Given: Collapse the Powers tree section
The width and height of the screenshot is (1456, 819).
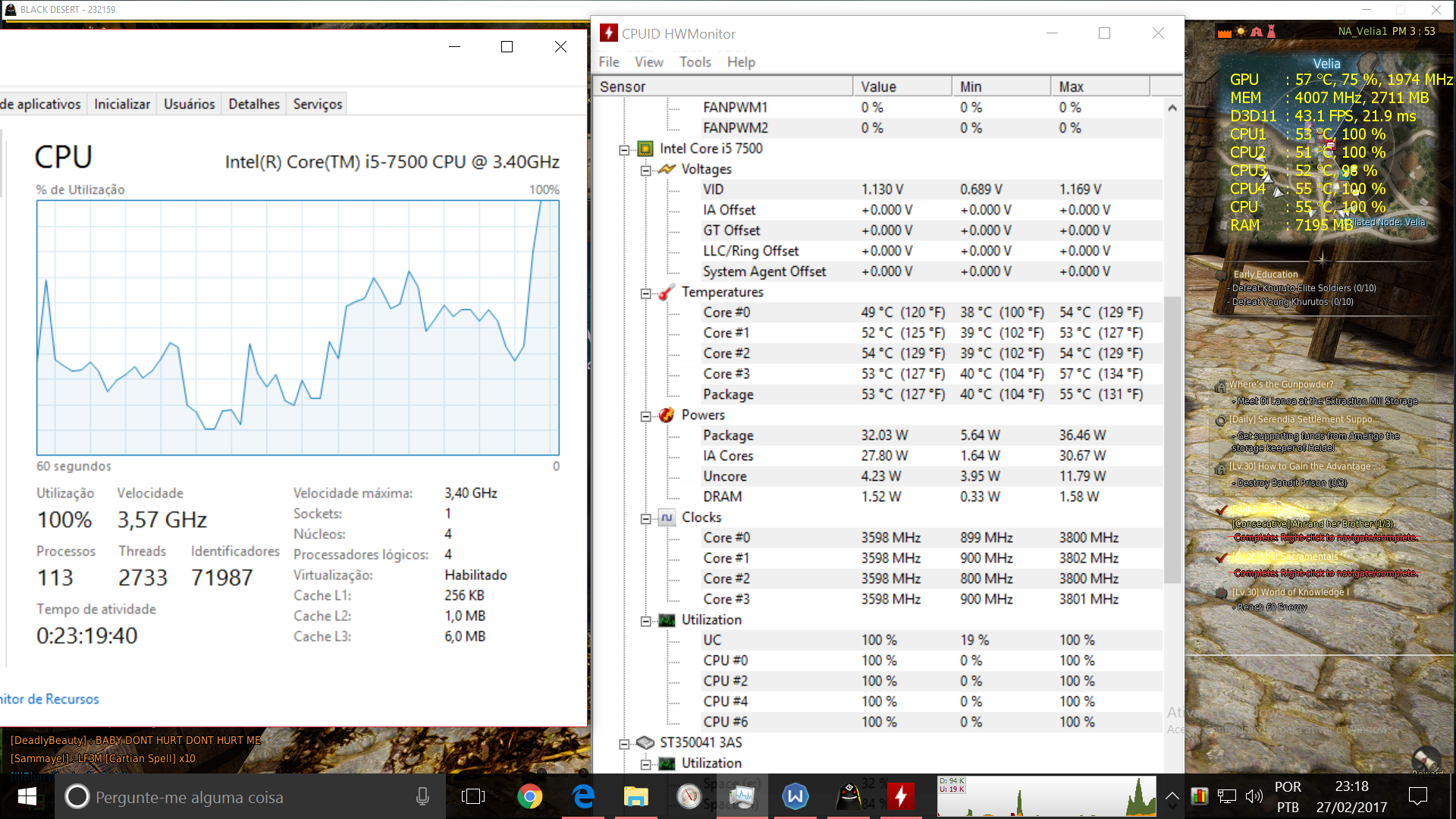Looking at the screenshot, I should point(645,416).
